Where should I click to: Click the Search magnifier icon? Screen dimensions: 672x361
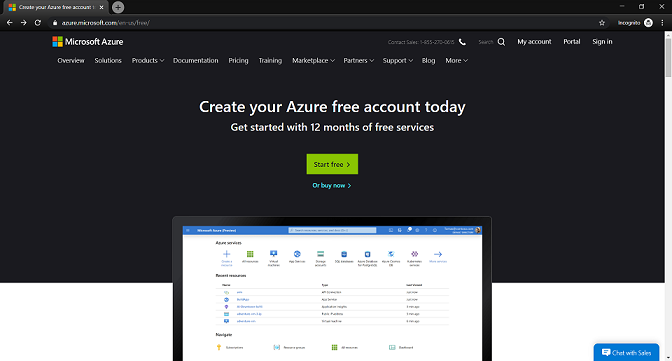501,42
